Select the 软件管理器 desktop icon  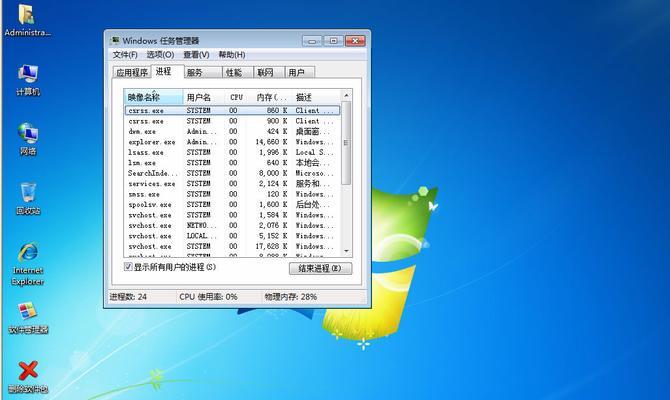click(x=28, y=318)
